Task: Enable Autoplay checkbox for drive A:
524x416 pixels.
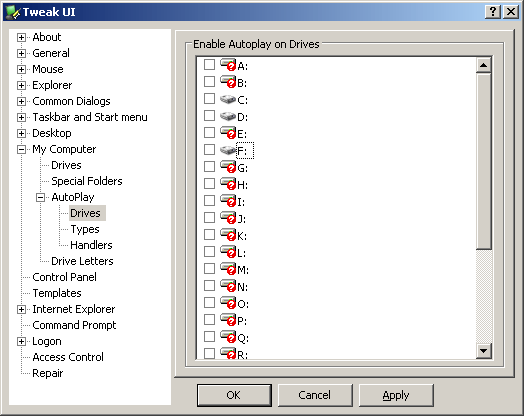Action: click(x=209, y=64)
